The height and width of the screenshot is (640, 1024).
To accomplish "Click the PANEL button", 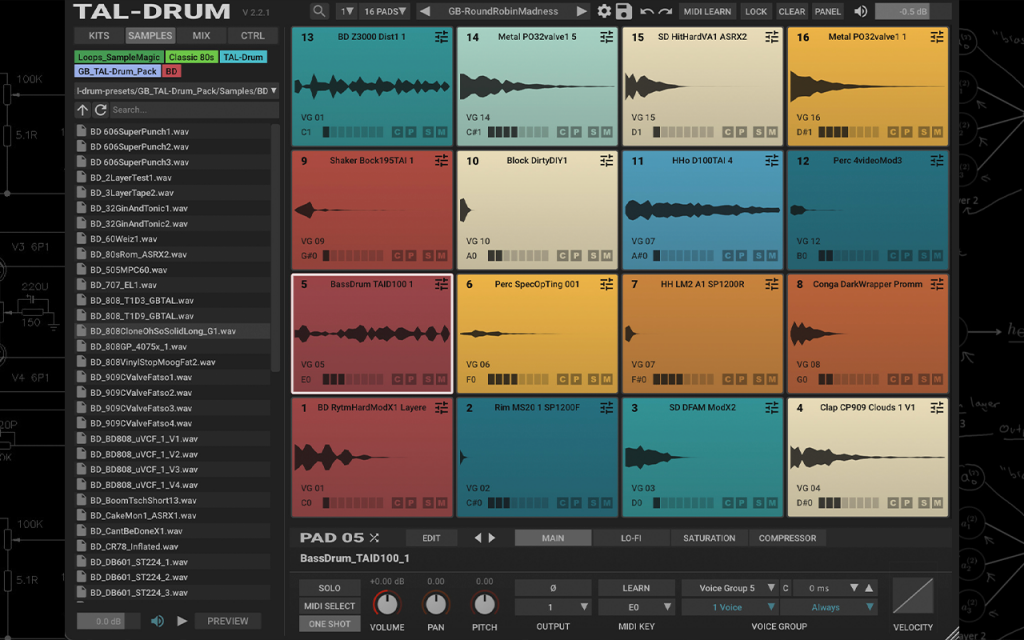I will click(x=827, y=11).
